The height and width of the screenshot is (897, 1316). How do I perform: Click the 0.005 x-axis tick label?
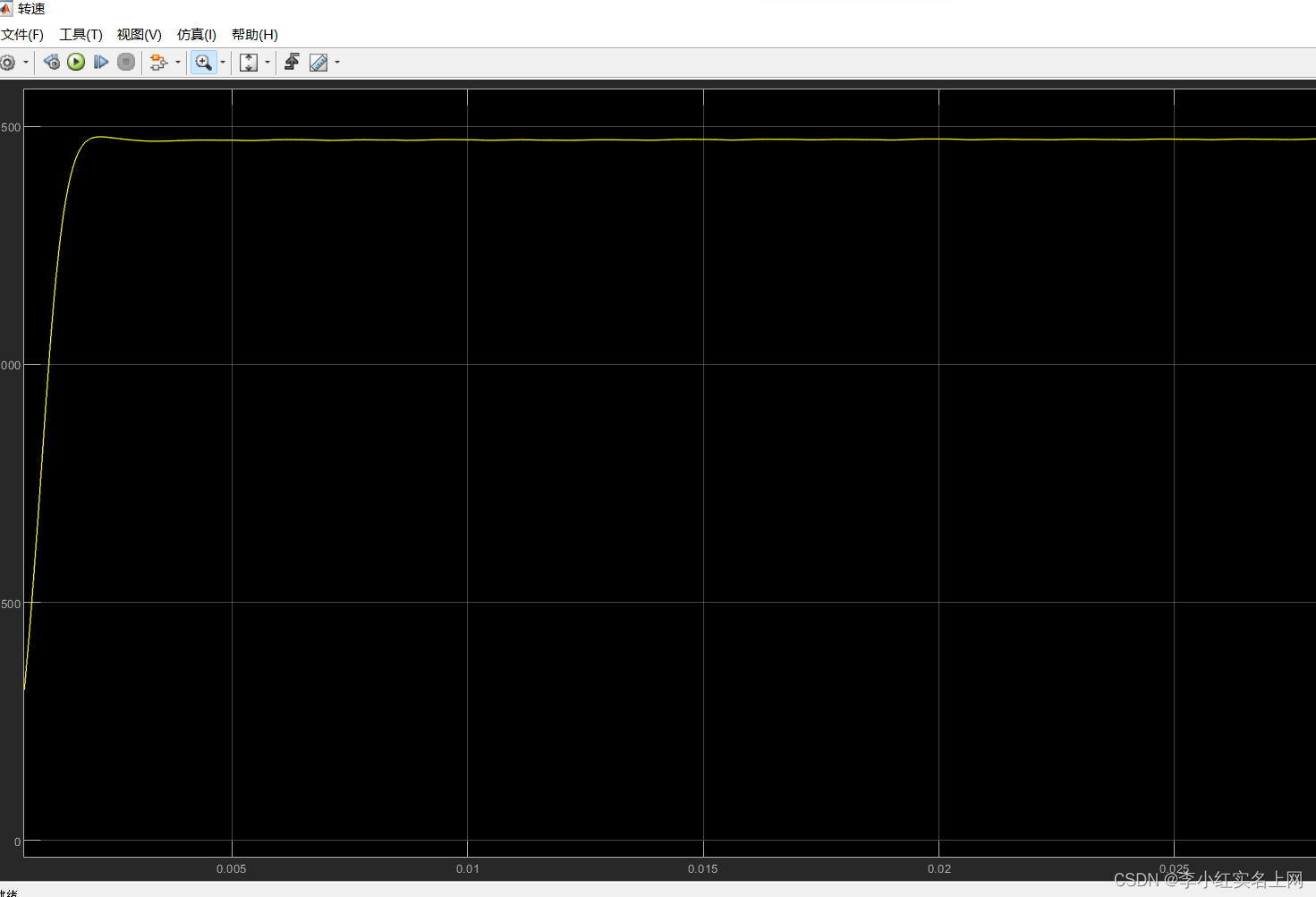click(x=232, y=869)
